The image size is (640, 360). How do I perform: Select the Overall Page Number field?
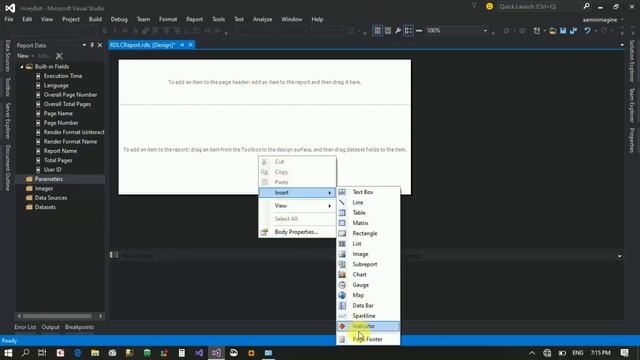pyautogui.click(x=70, y=95)
